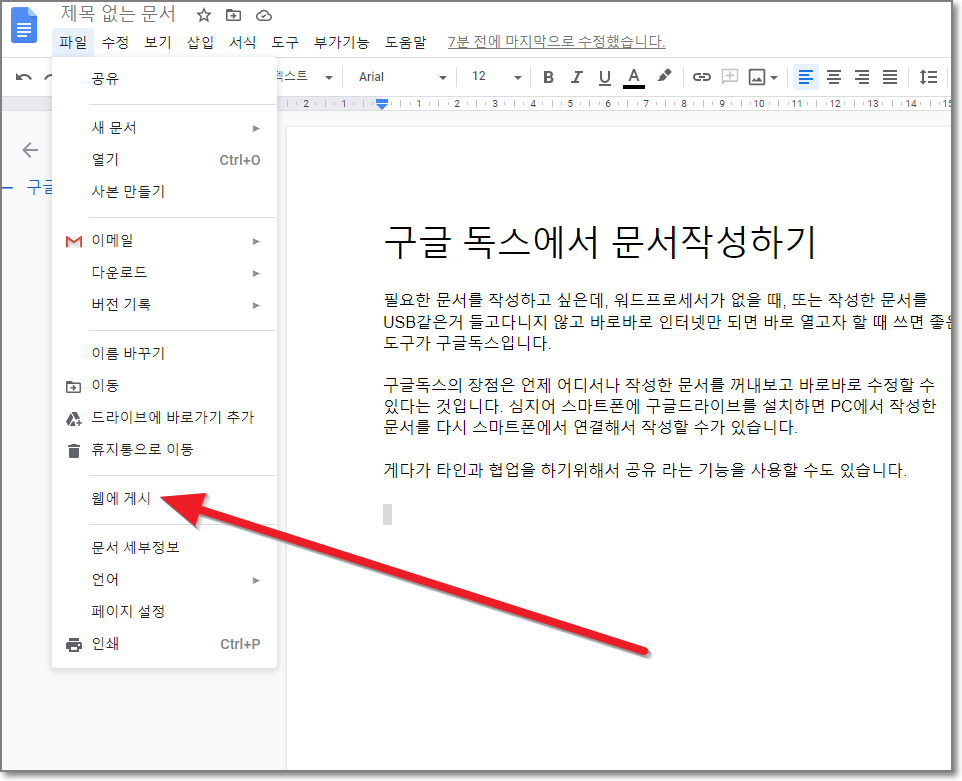This screenshot has height=781, width=962.
Task: Select justified text alignment
Action: tap(890, 77)
